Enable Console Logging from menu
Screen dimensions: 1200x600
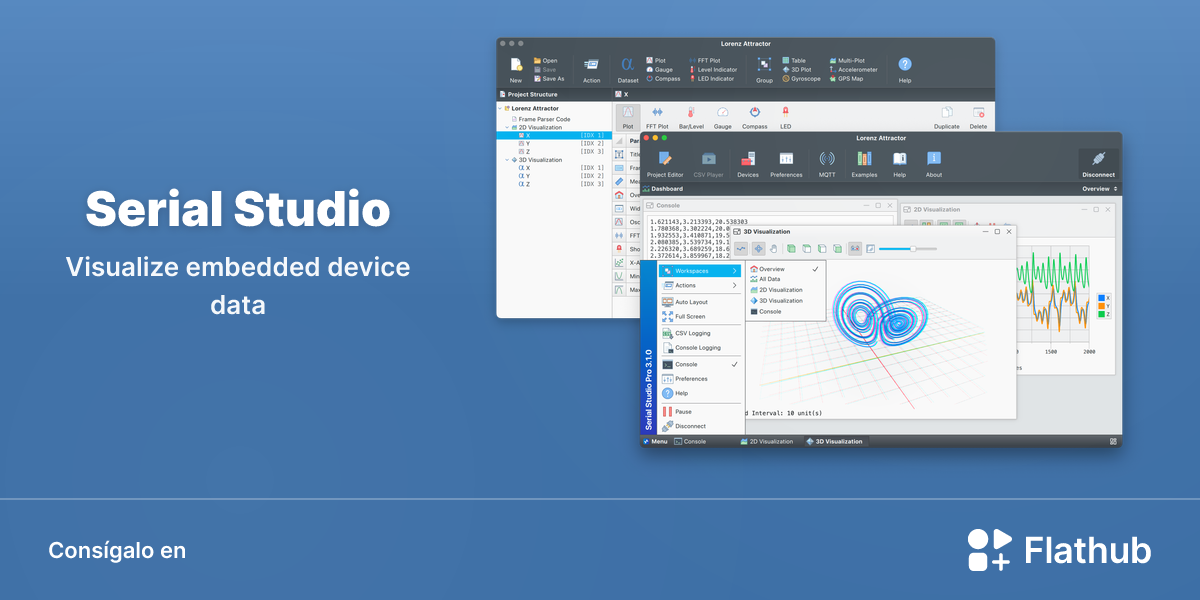pos(700,348)
